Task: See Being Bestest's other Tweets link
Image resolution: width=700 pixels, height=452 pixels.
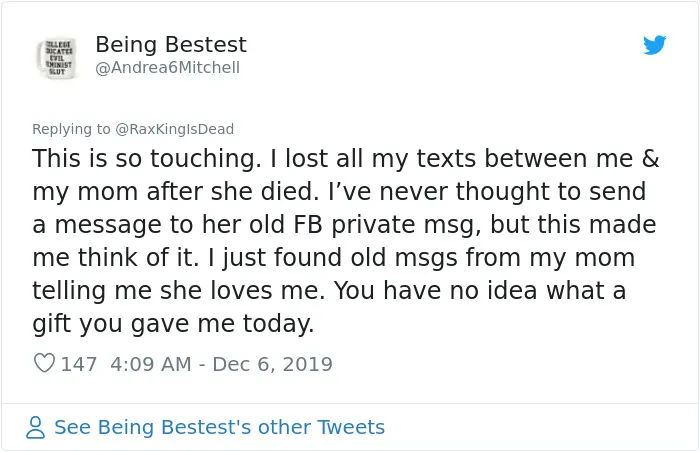Action: coord(219,427)
